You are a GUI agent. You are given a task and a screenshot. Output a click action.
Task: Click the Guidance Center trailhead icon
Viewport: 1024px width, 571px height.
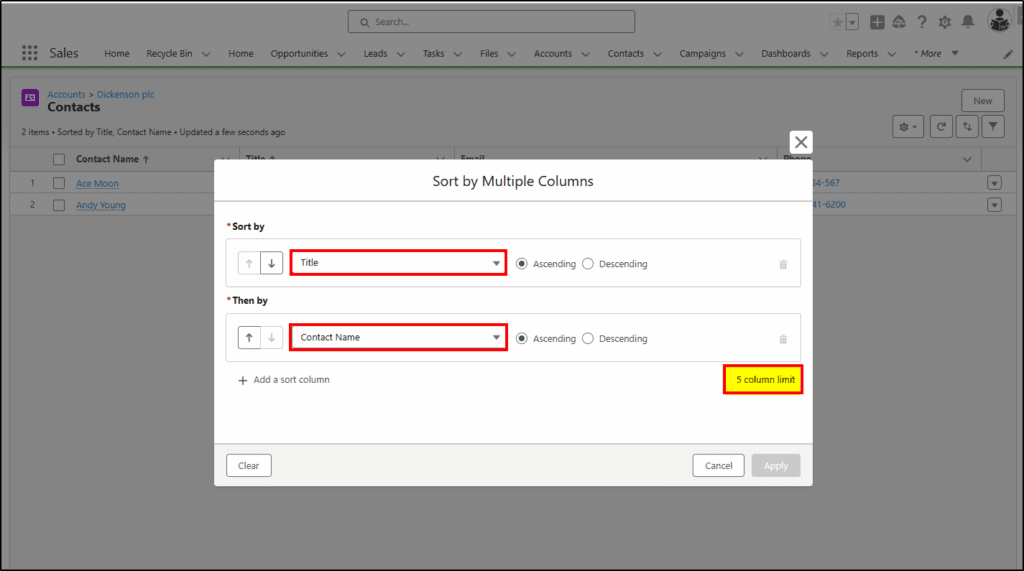click(x=899, y=22)
